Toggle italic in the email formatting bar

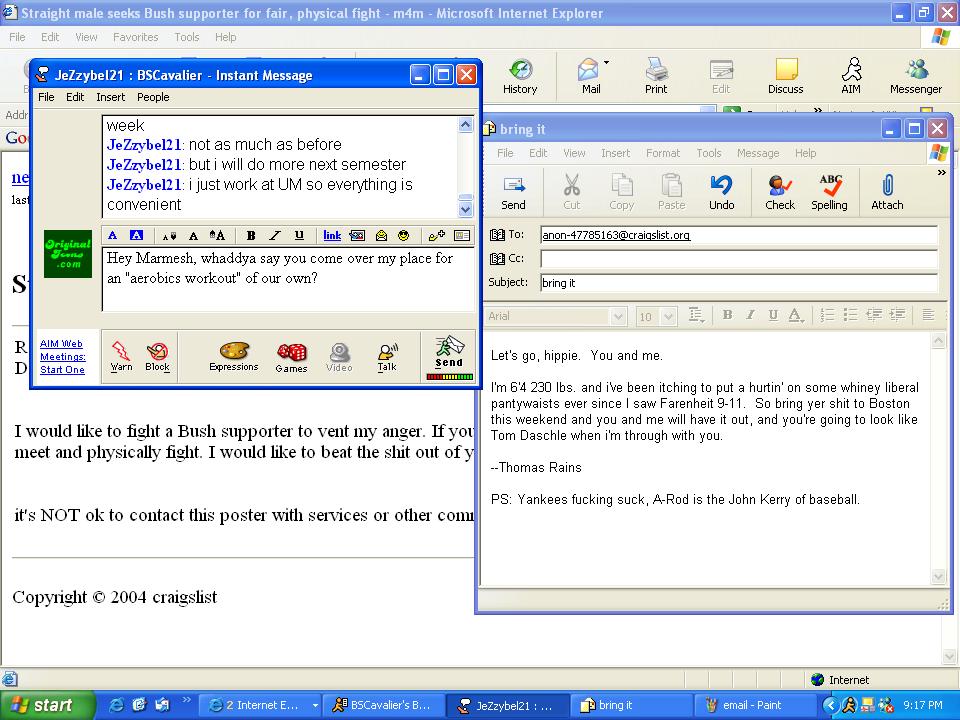coord(750,315)
